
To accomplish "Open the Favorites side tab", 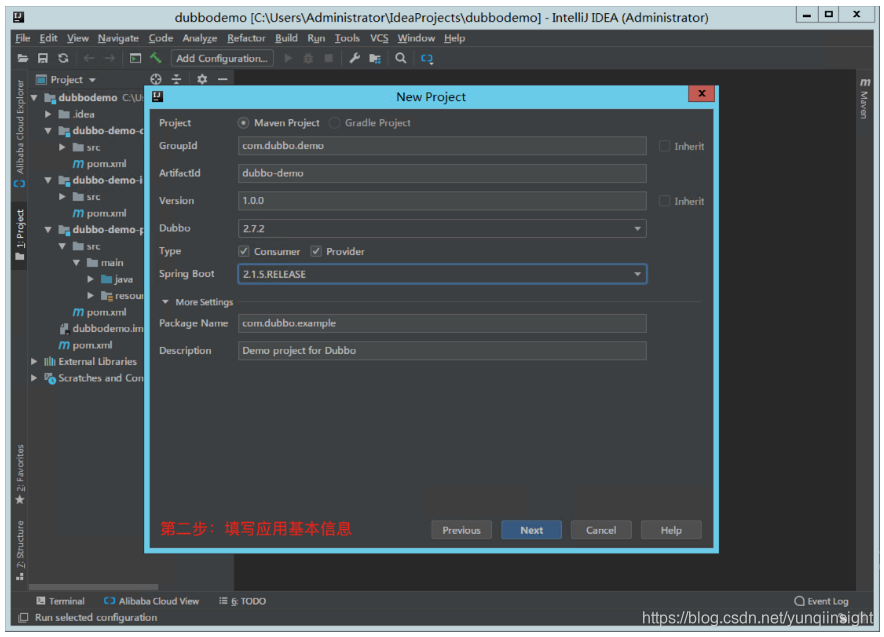I will [20, 475].
